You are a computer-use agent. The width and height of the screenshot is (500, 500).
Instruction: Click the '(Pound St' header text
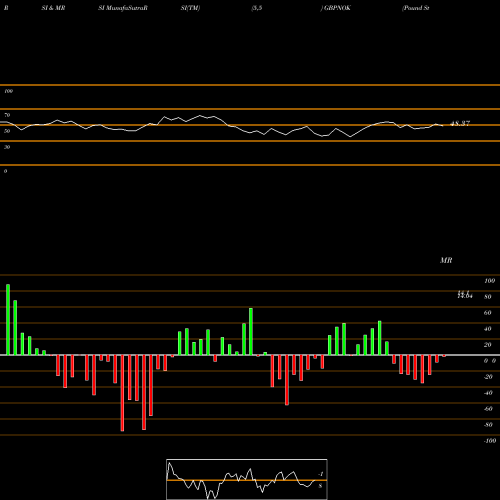click(x=415, y=8)
